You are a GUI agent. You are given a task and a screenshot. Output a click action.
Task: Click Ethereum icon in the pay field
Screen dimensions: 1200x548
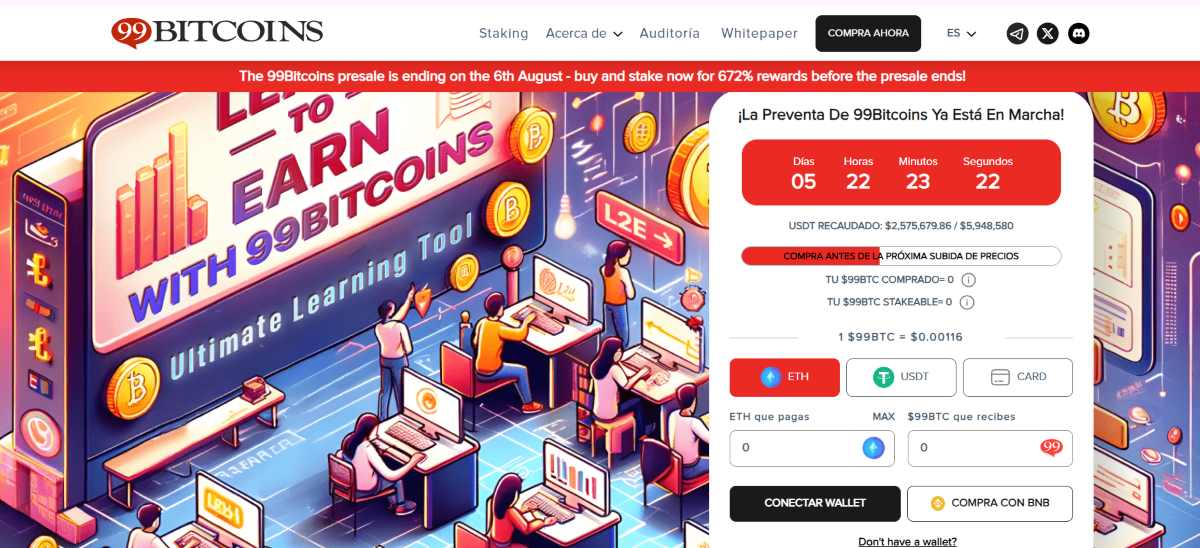pos(874,448)
